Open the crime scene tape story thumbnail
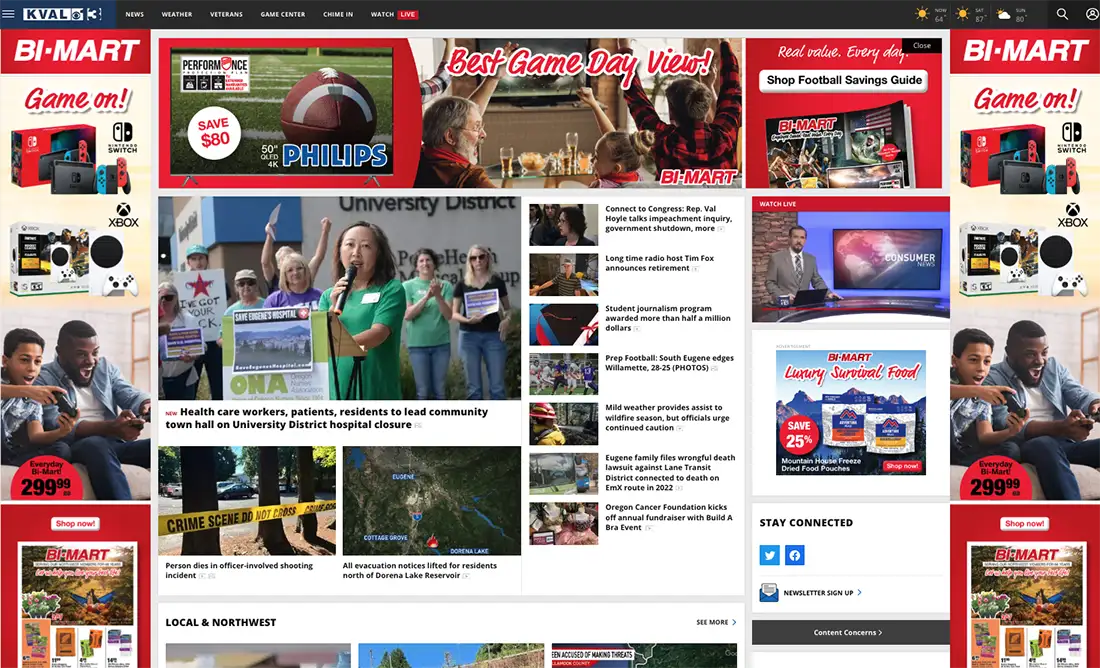 247,501
